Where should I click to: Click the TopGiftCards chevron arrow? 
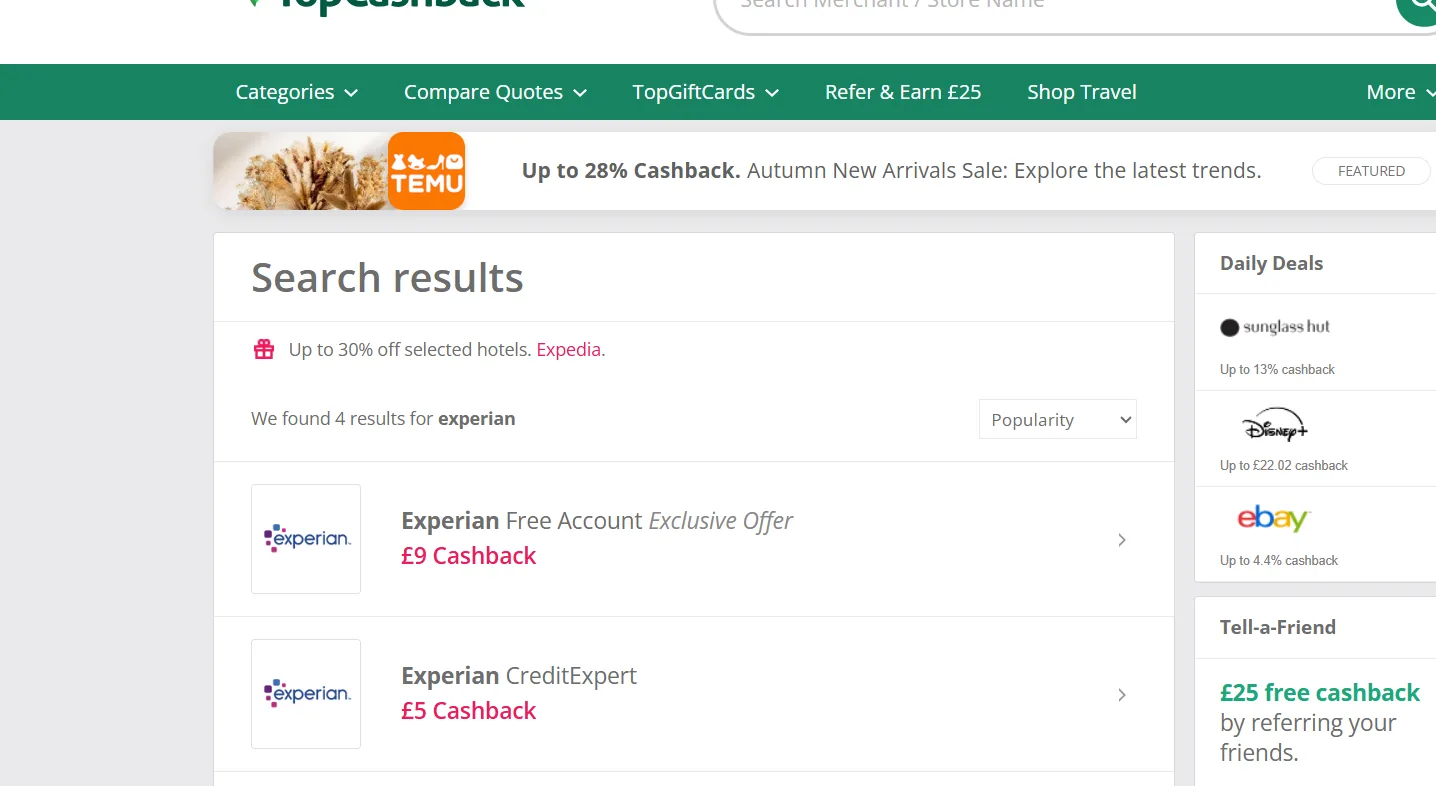click(x=772, y=93)
